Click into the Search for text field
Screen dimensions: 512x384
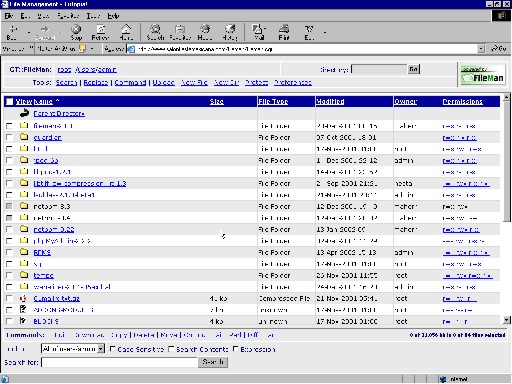pos(119,362)
